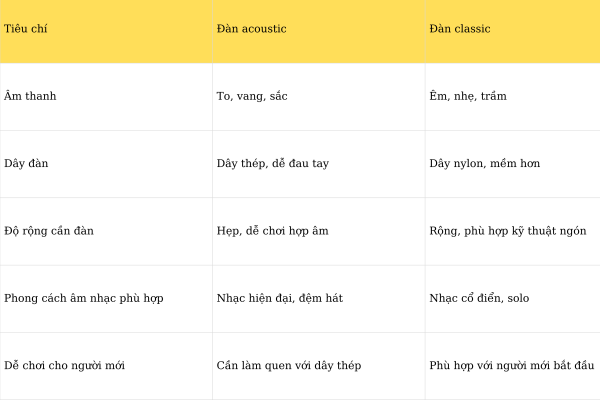600x400 pixels.
Task: Select 'Cần làm quen với dây thép' cell
Action: pyautogui.click(x=288, y=365)
